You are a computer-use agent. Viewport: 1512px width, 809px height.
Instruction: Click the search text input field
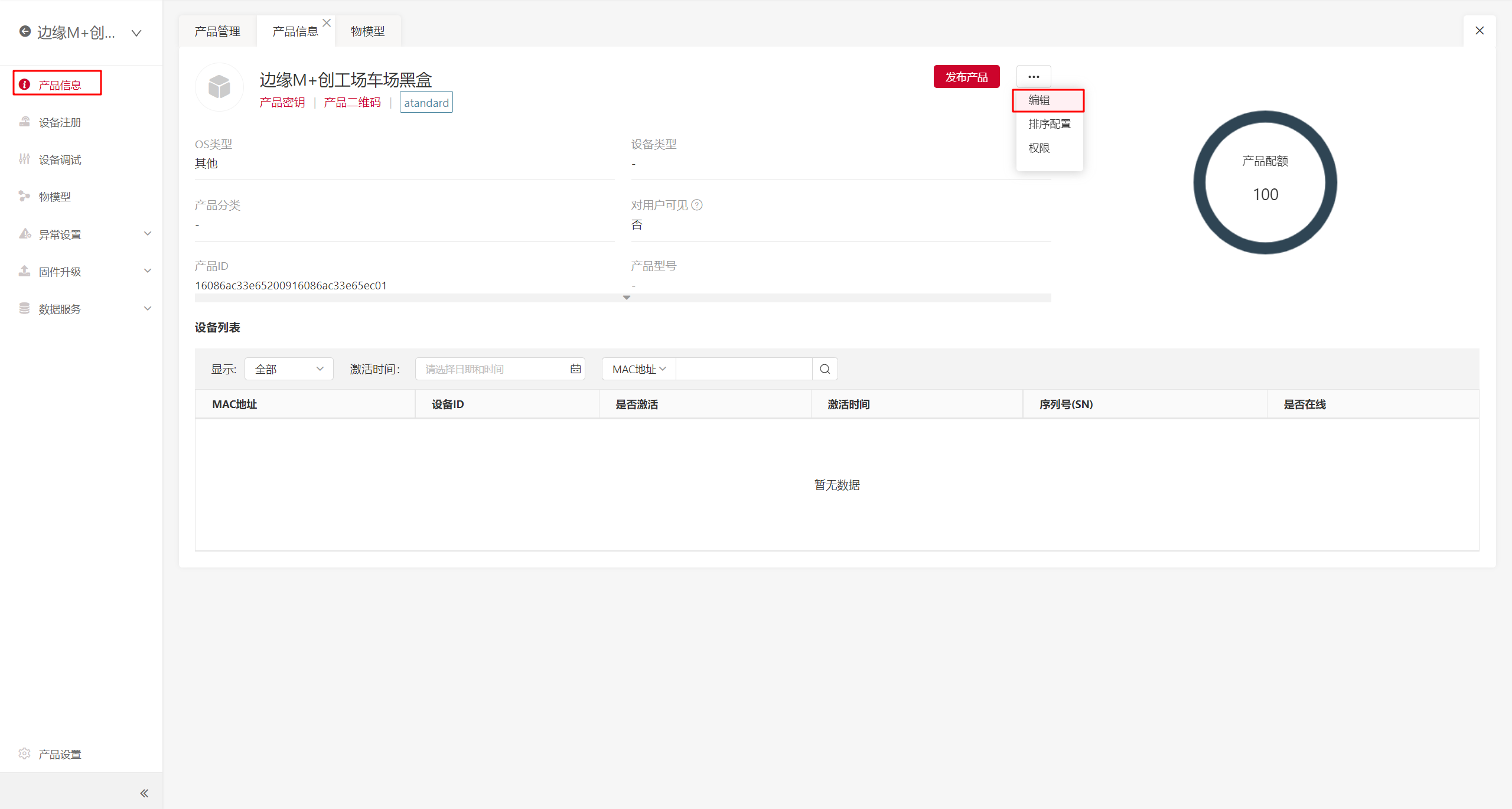point(744,369)
